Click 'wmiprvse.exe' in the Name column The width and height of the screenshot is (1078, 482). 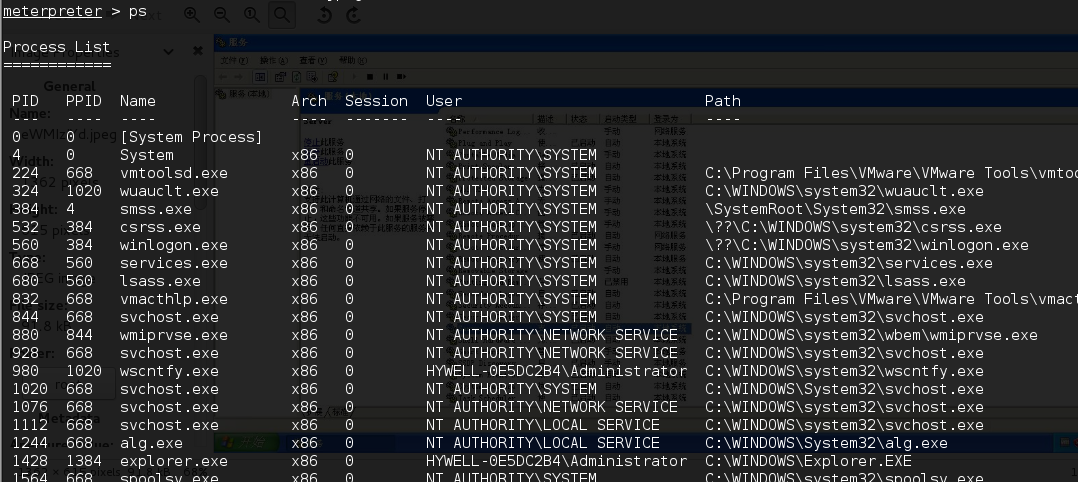[173, 335]
